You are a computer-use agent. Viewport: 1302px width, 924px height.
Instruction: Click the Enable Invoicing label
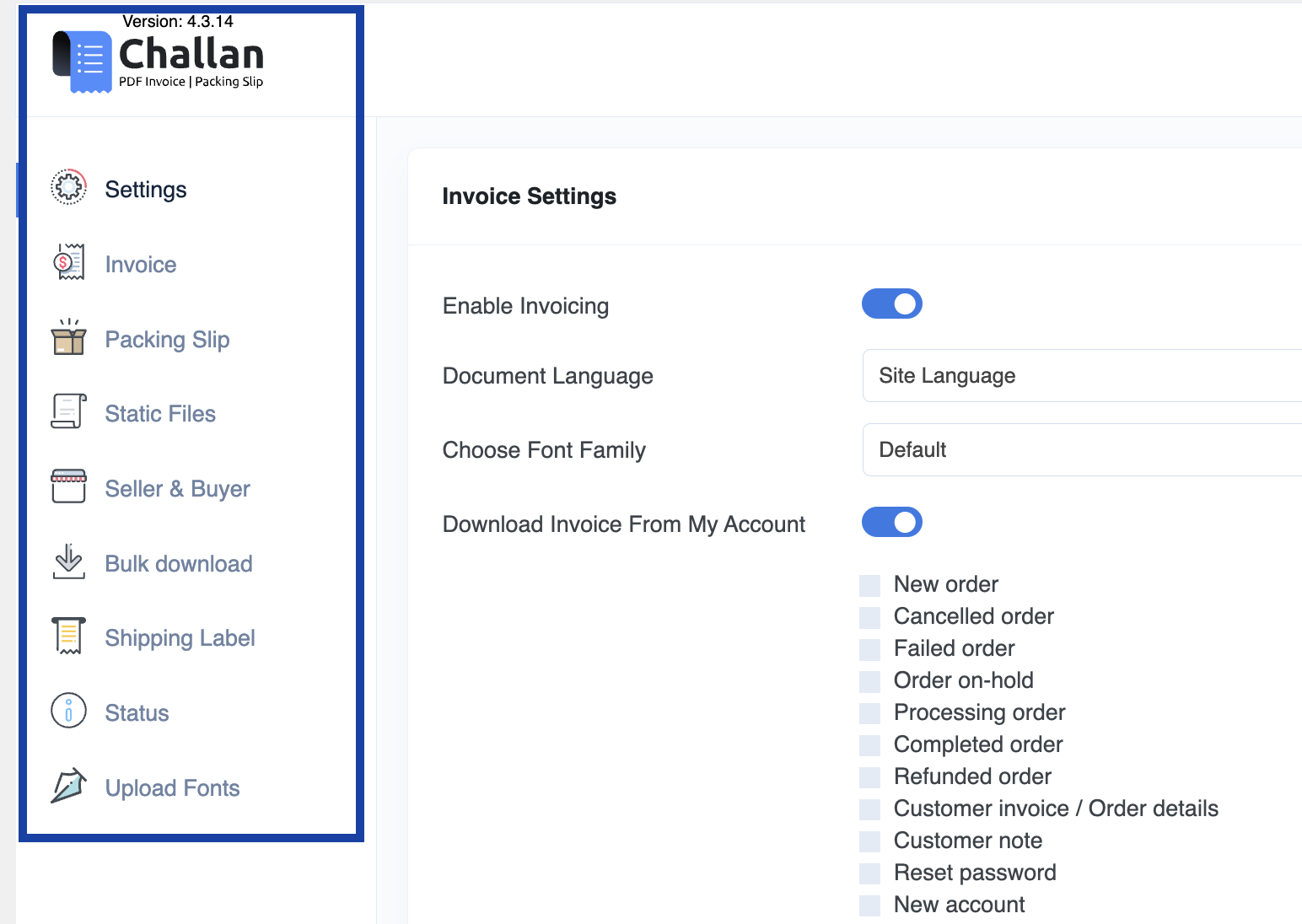[x=525, y=306]
